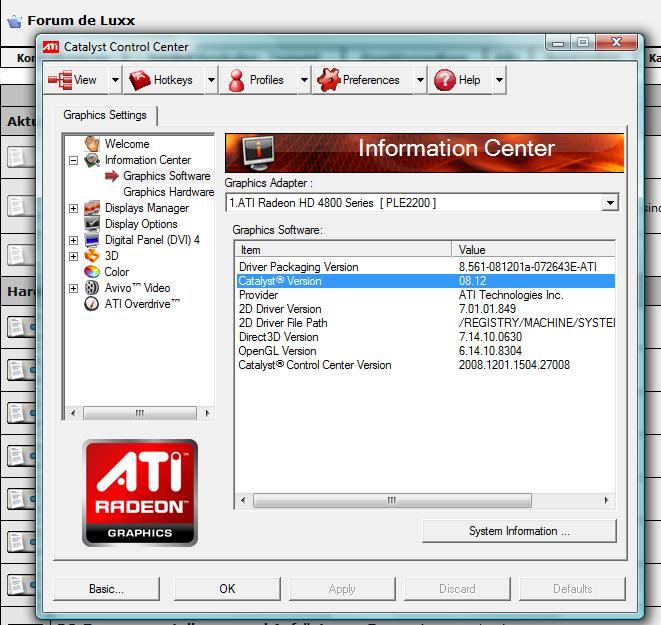This screenshot has width=661, height=625.
Task: Select the Driver Packaging Version row
Action: point(425,267)
